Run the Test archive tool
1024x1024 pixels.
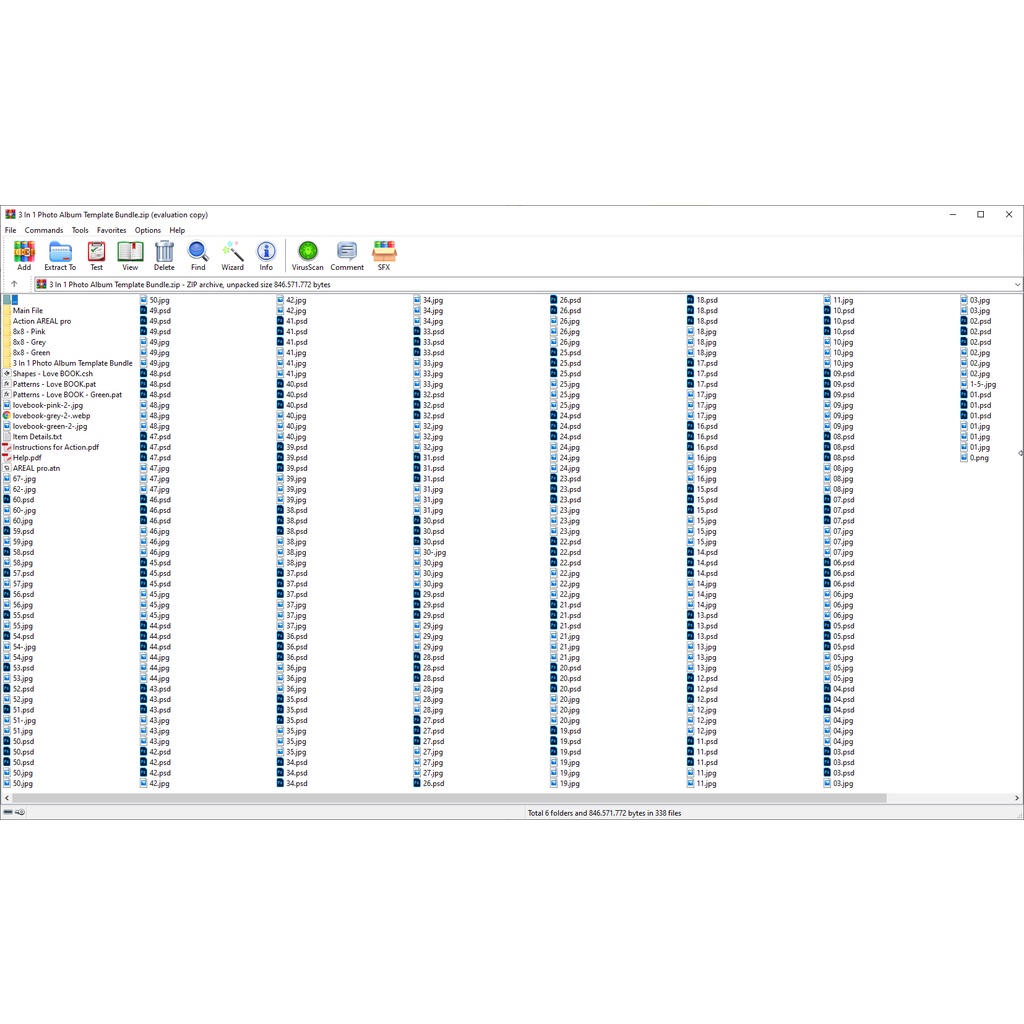[96, 255]
